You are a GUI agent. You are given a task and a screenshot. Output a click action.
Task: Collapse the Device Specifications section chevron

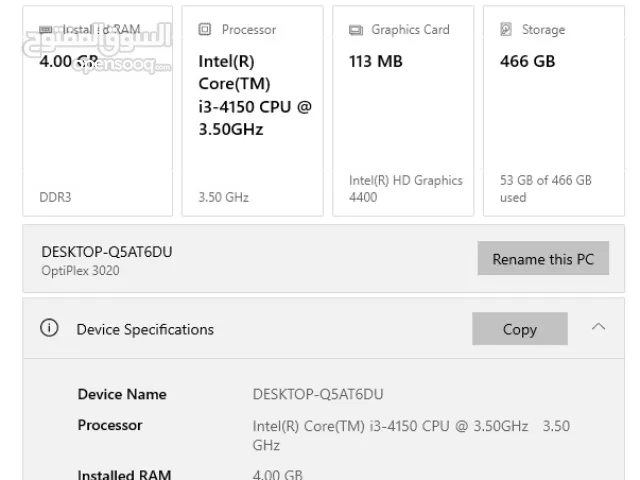(598, 327)
